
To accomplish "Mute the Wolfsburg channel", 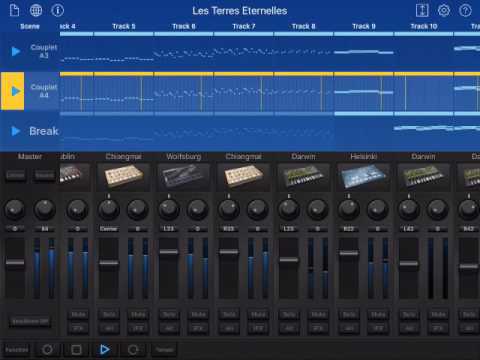I will (198, 314).
